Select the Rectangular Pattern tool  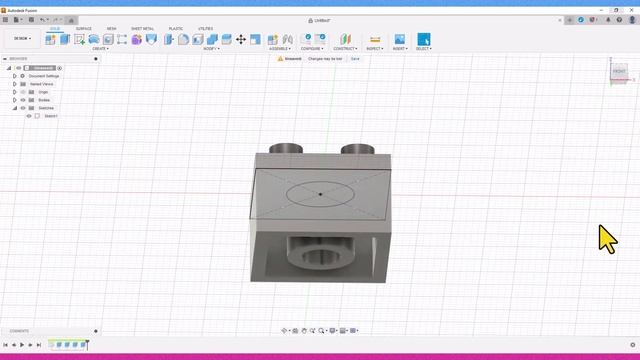coord(122,39)
